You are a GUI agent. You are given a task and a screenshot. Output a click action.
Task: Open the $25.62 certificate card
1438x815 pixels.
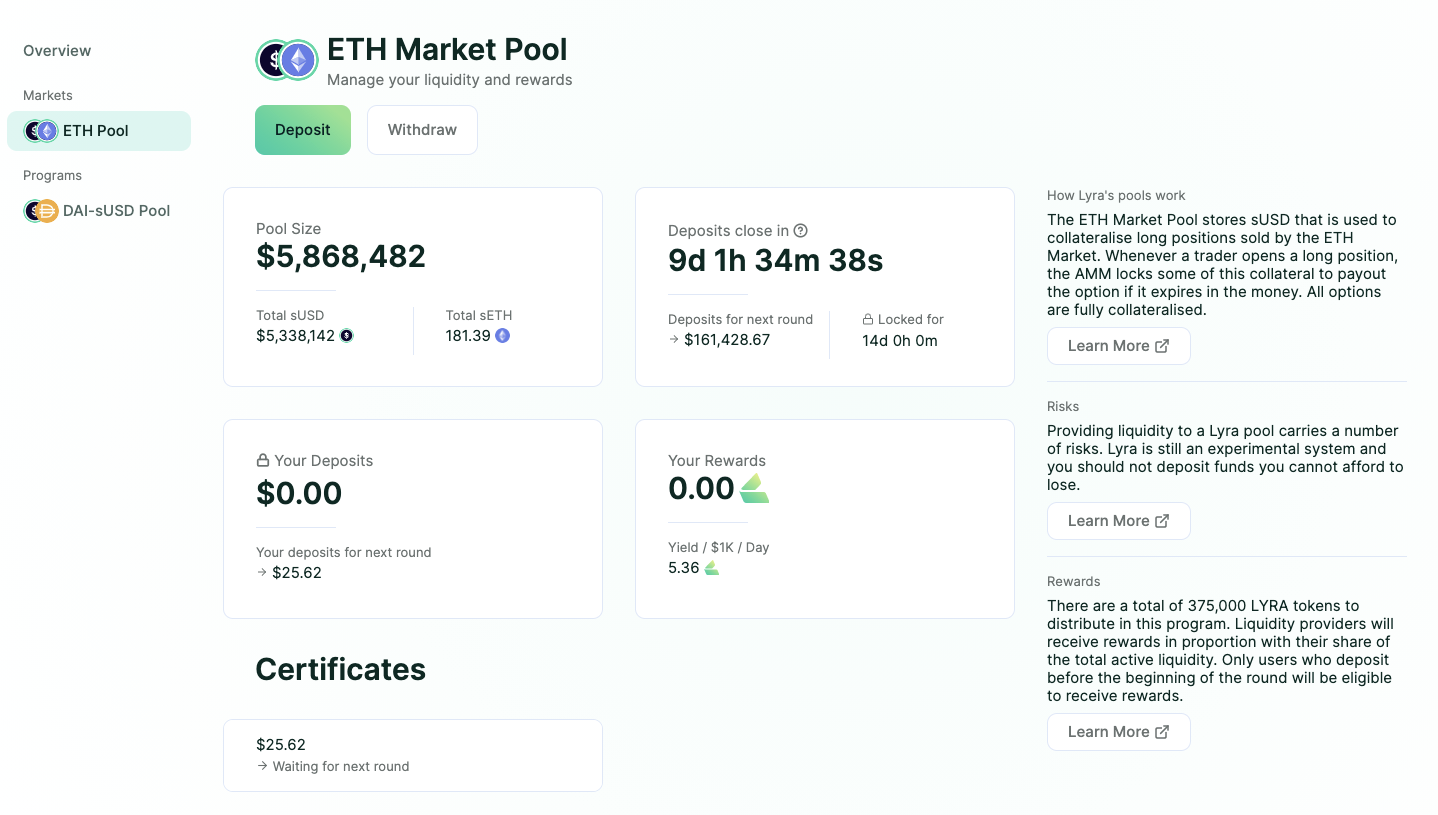[413, 755]
